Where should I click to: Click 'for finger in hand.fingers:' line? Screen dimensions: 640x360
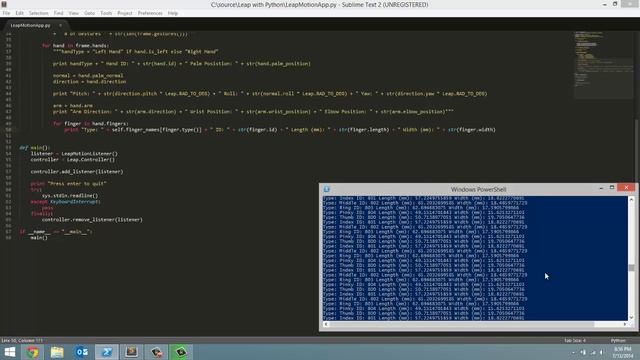point(91,124)
